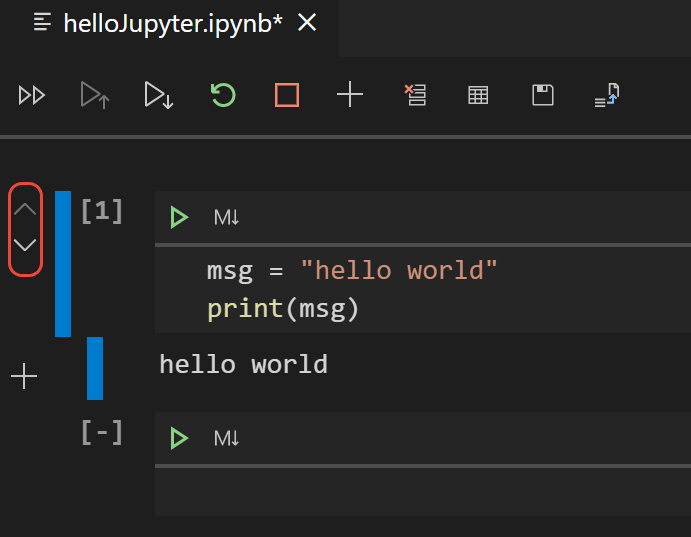This screenshot has width=691, height=537.
Task: Move cell [1] up
Action: click(x=25, y=209)
